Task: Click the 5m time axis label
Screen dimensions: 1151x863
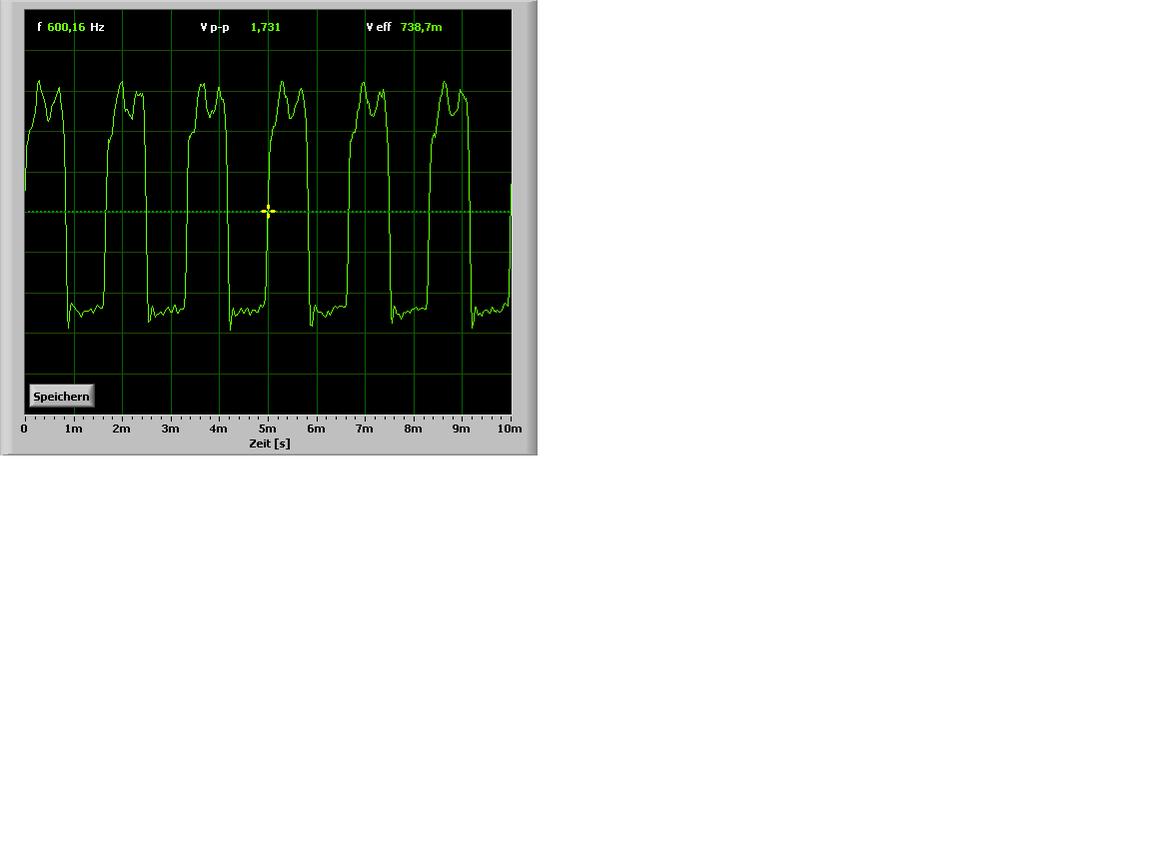Action: click(267, 429)
